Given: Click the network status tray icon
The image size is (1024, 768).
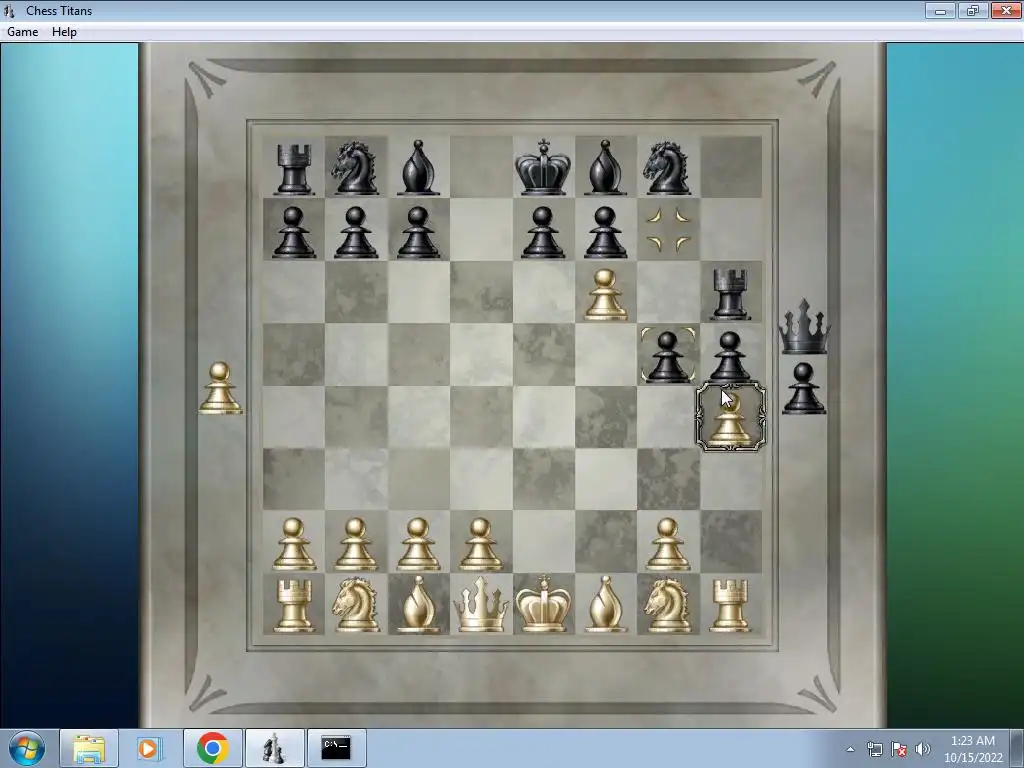Looking at the screenshot, I should [874, 749].
